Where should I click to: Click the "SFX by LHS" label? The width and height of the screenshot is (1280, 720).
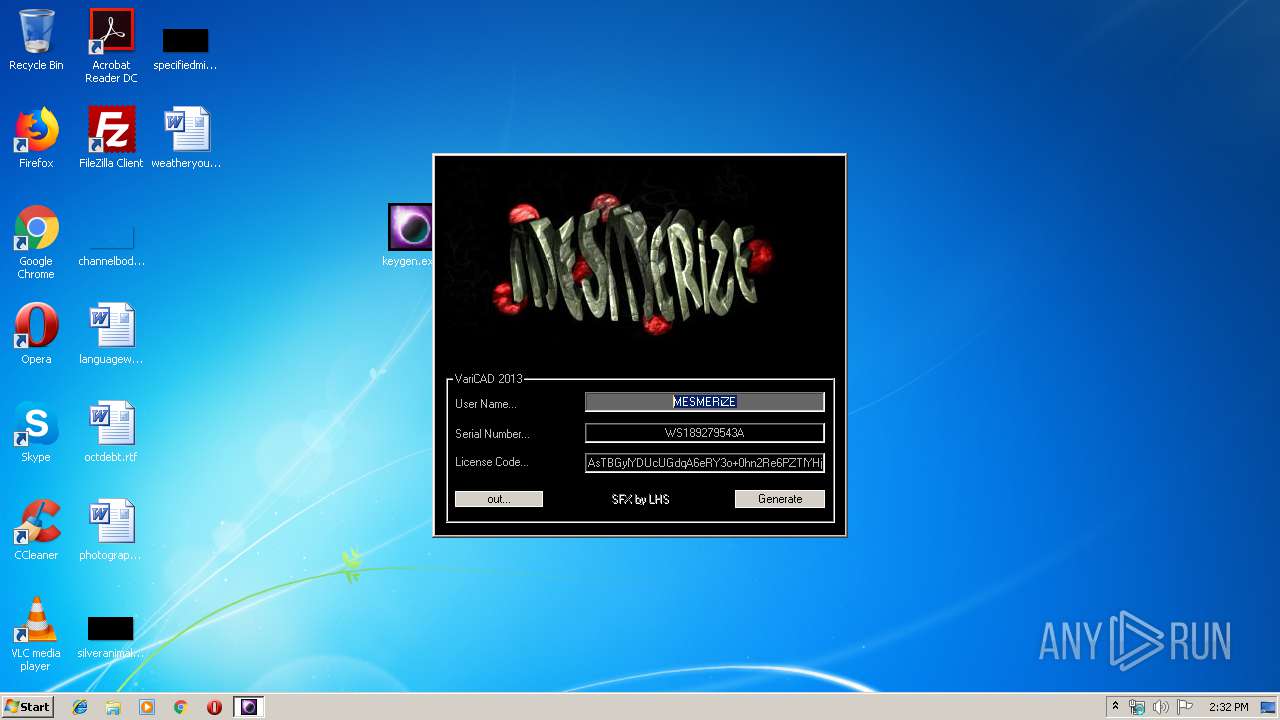pos(640,499)
